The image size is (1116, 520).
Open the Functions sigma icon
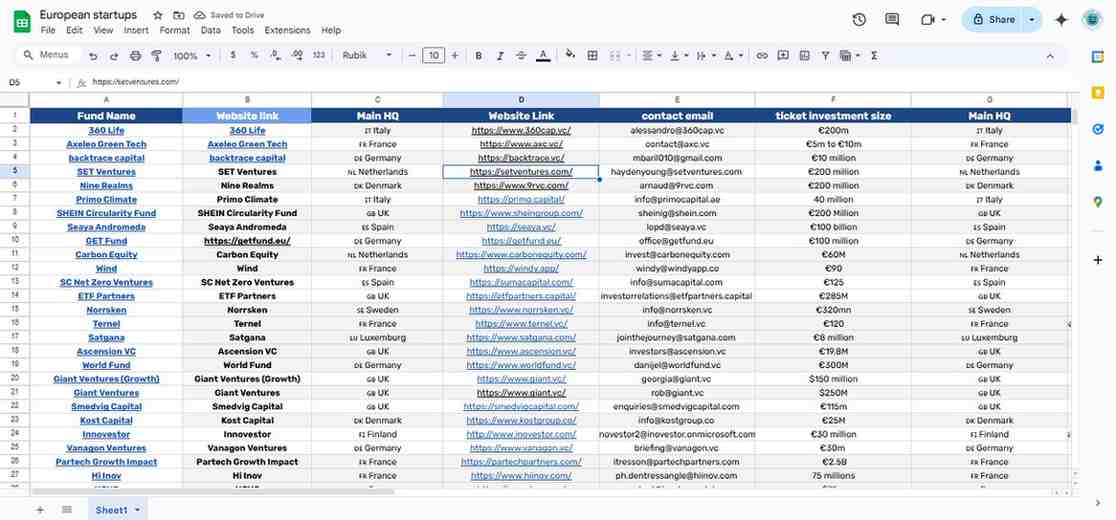pos(874,55)
